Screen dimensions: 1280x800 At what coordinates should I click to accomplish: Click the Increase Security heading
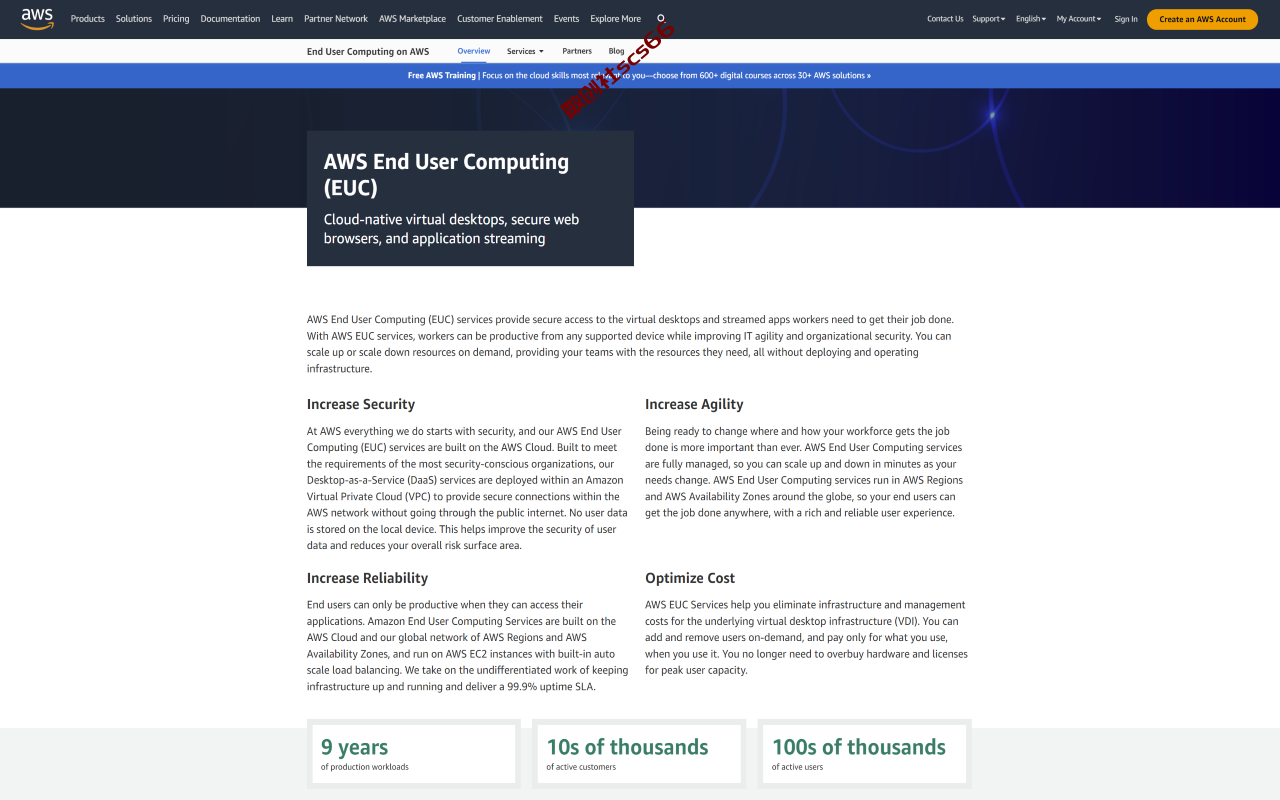coord(361,404)
